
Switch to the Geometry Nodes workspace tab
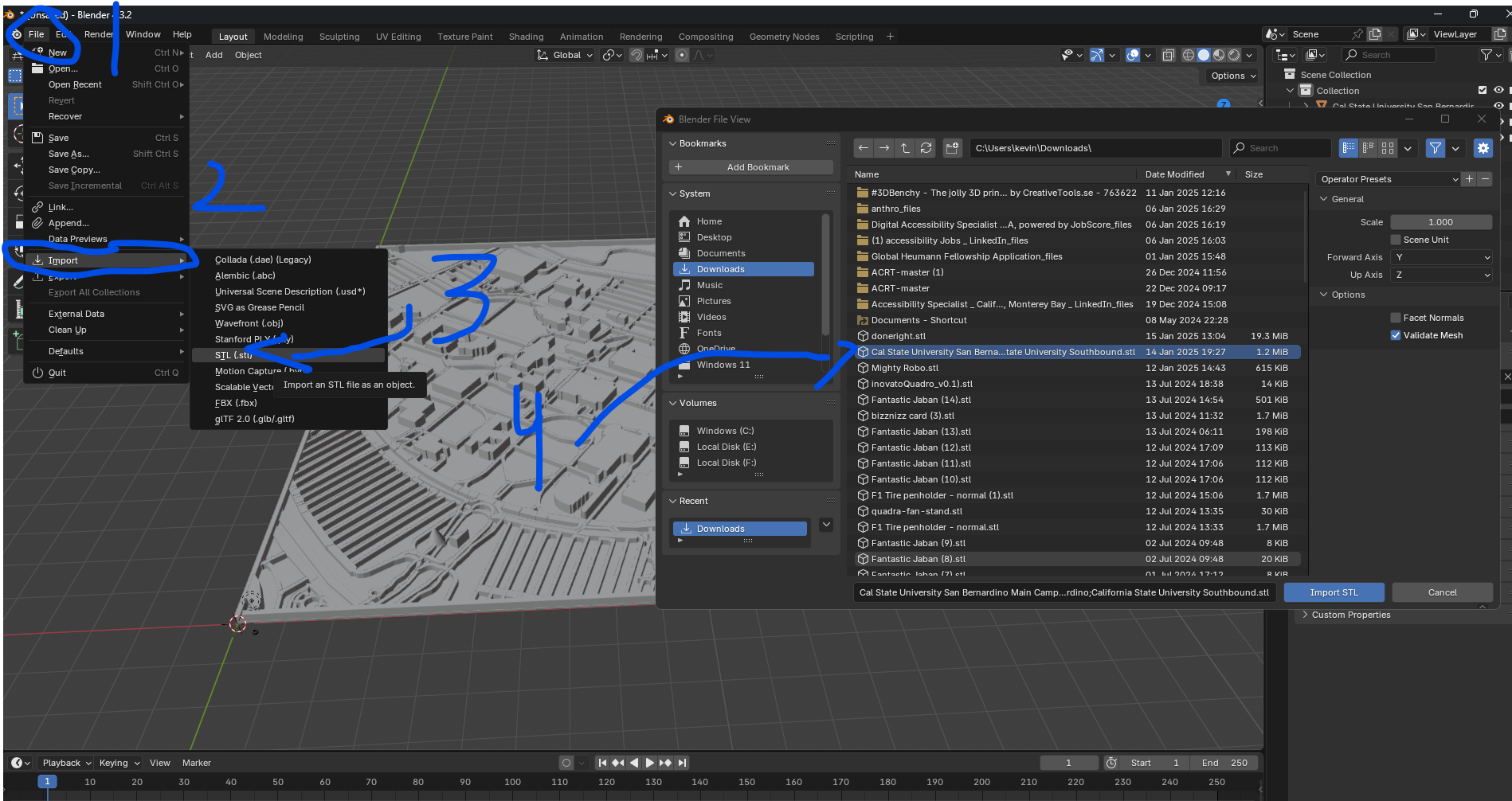784,37
